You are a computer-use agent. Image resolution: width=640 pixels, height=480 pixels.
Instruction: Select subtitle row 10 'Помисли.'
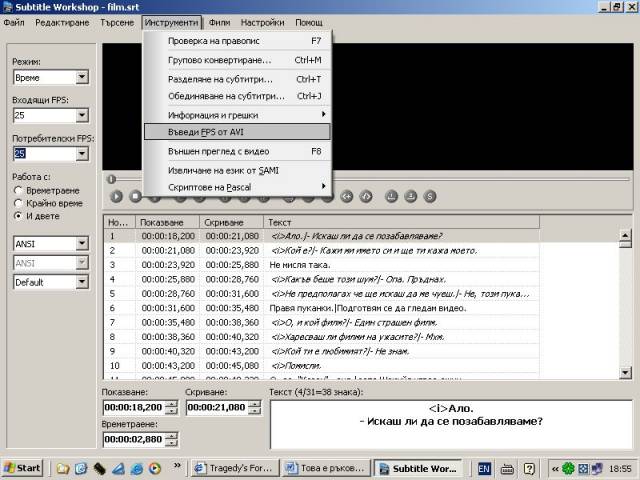[x=322, y=366]
